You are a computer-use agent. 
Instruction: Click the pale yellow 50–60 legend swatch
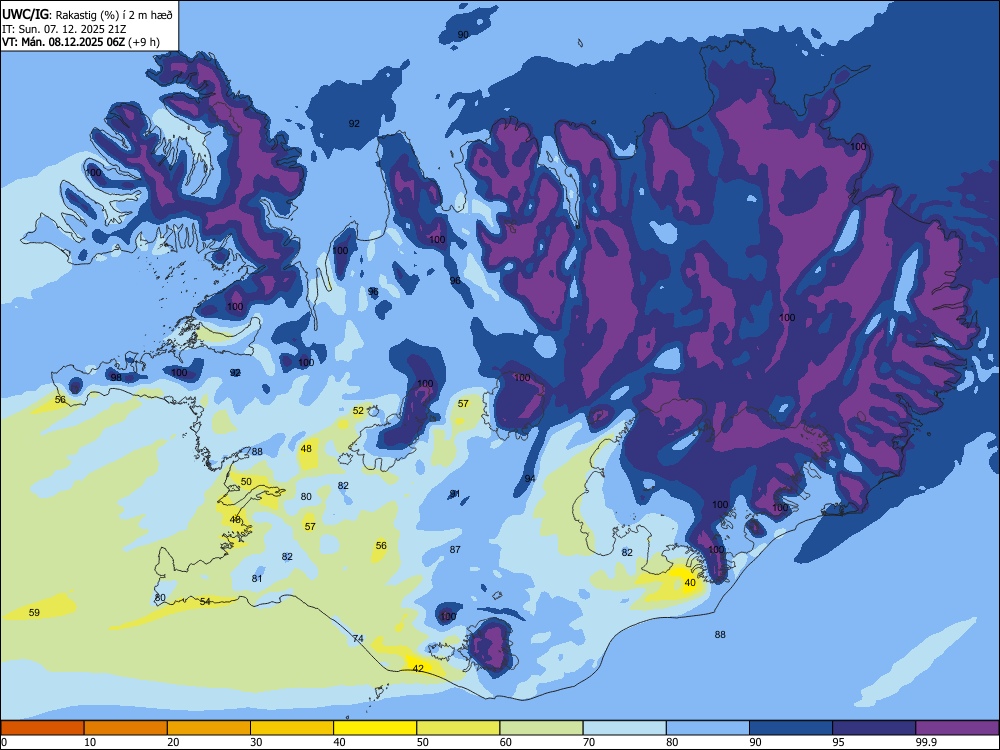[x=458, y=728]
